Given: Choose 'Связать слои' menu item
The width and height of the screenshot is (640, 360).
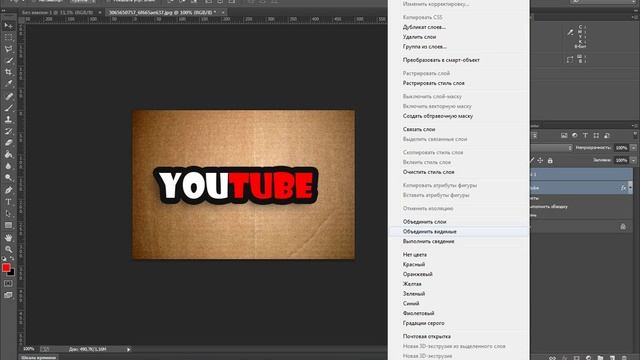Looking at the screenshot, I should point(419,129).
